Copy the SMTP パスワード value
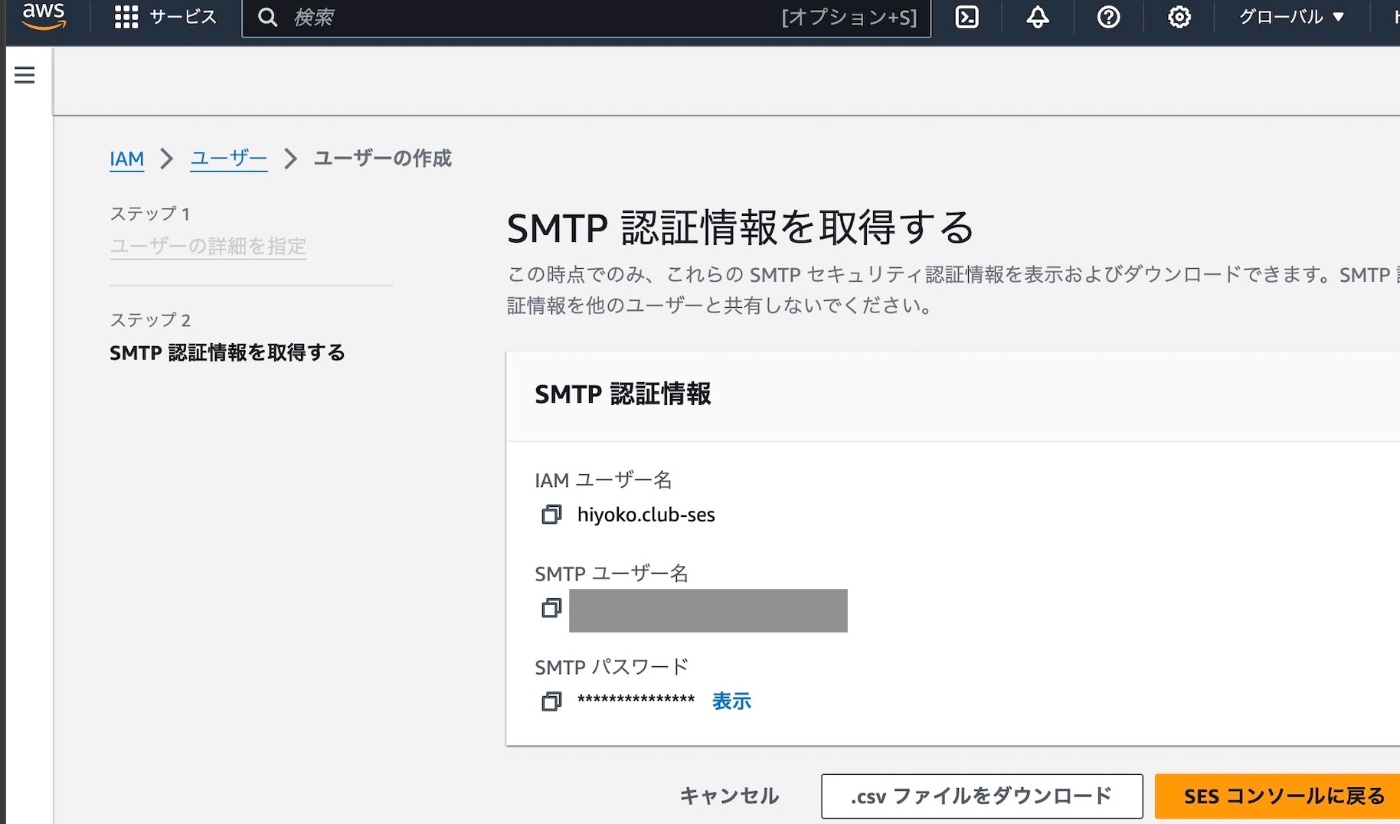This screenshot has width=1400, height=824. tap(551, 701)
